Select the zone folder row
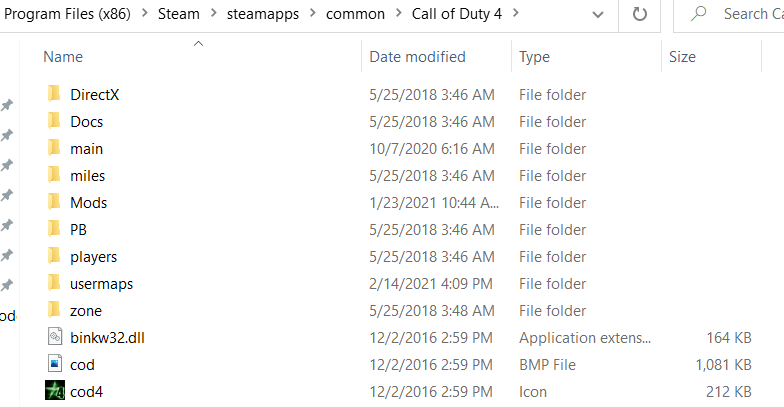 tap(400, 310)
